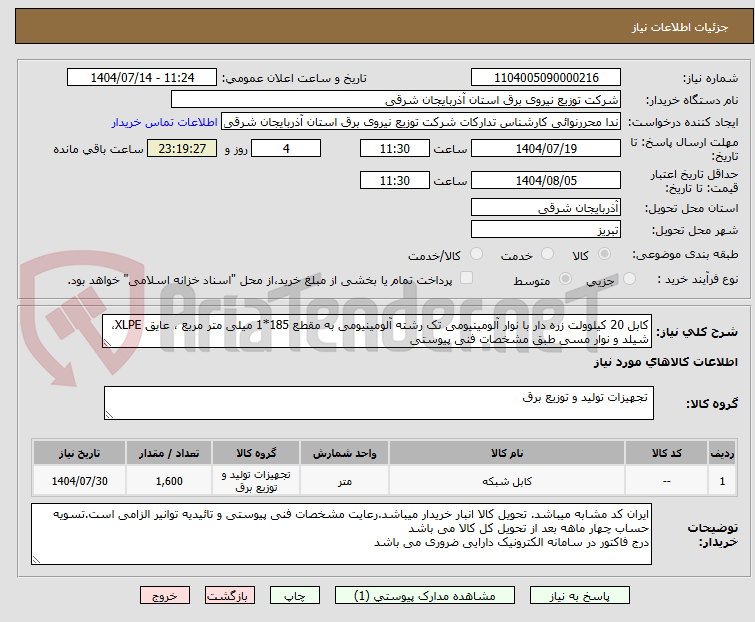The image size is (755, 622).
Task: Click the response deadline date 1404/07/19
Action: pyautogui.click(x=546, y=148)
